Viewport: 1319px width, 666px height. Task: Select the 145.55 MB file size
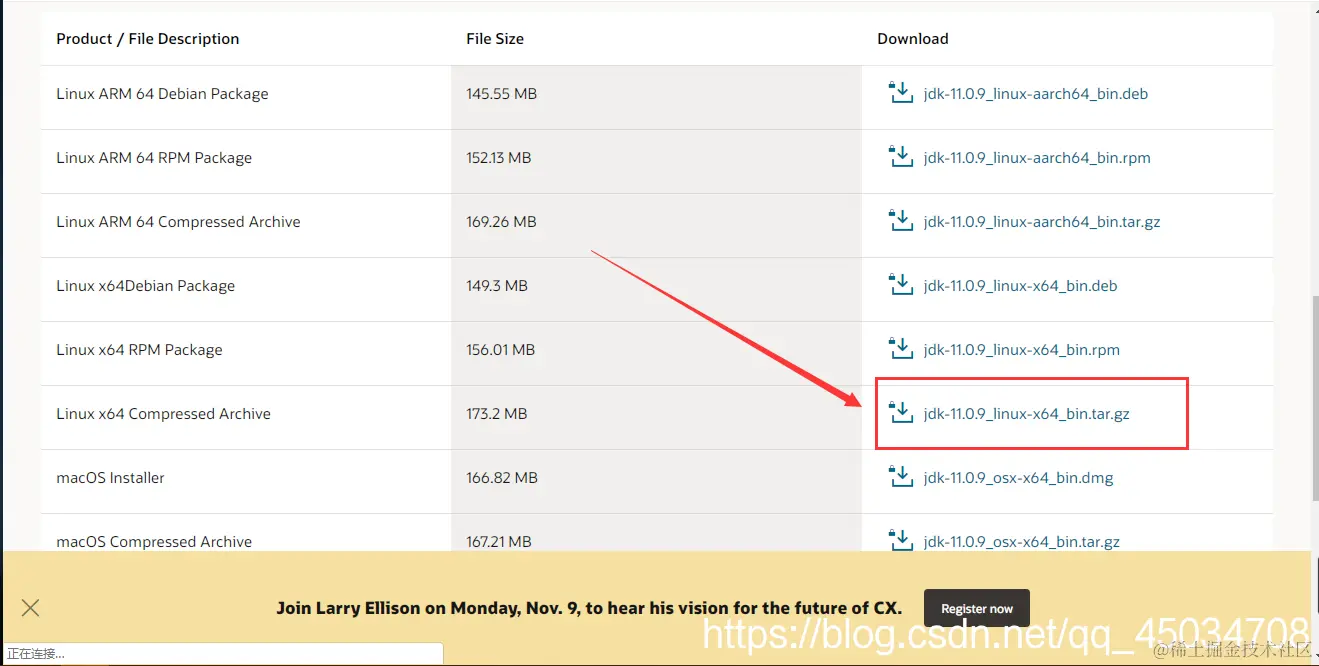501,94
